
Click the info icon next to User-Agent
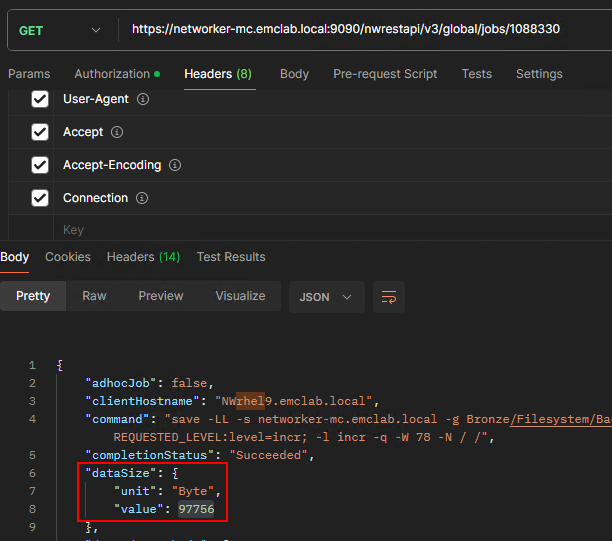(142, 100)
